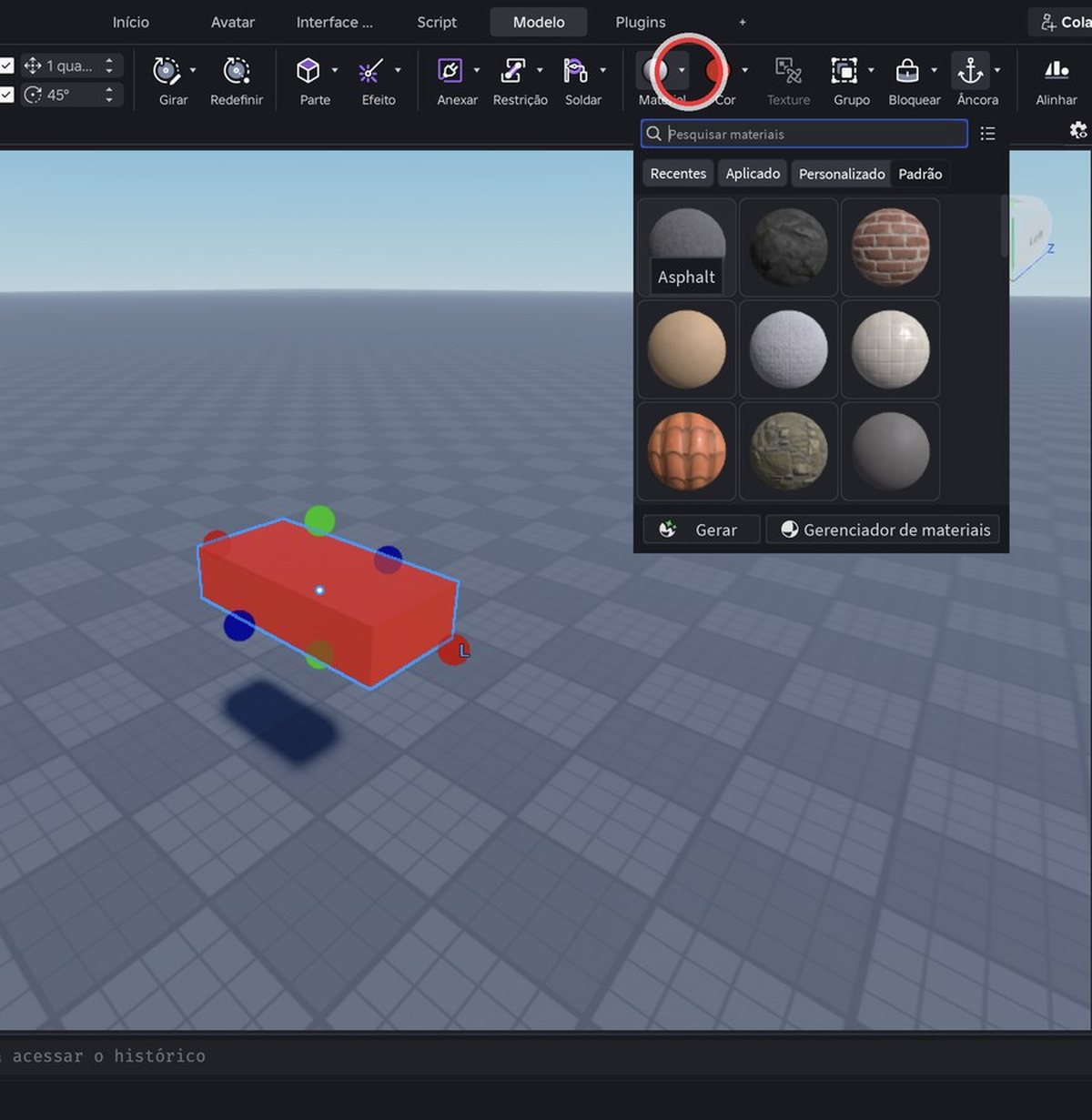
Task: Click the Gerar material button
Action: (701, 530)
